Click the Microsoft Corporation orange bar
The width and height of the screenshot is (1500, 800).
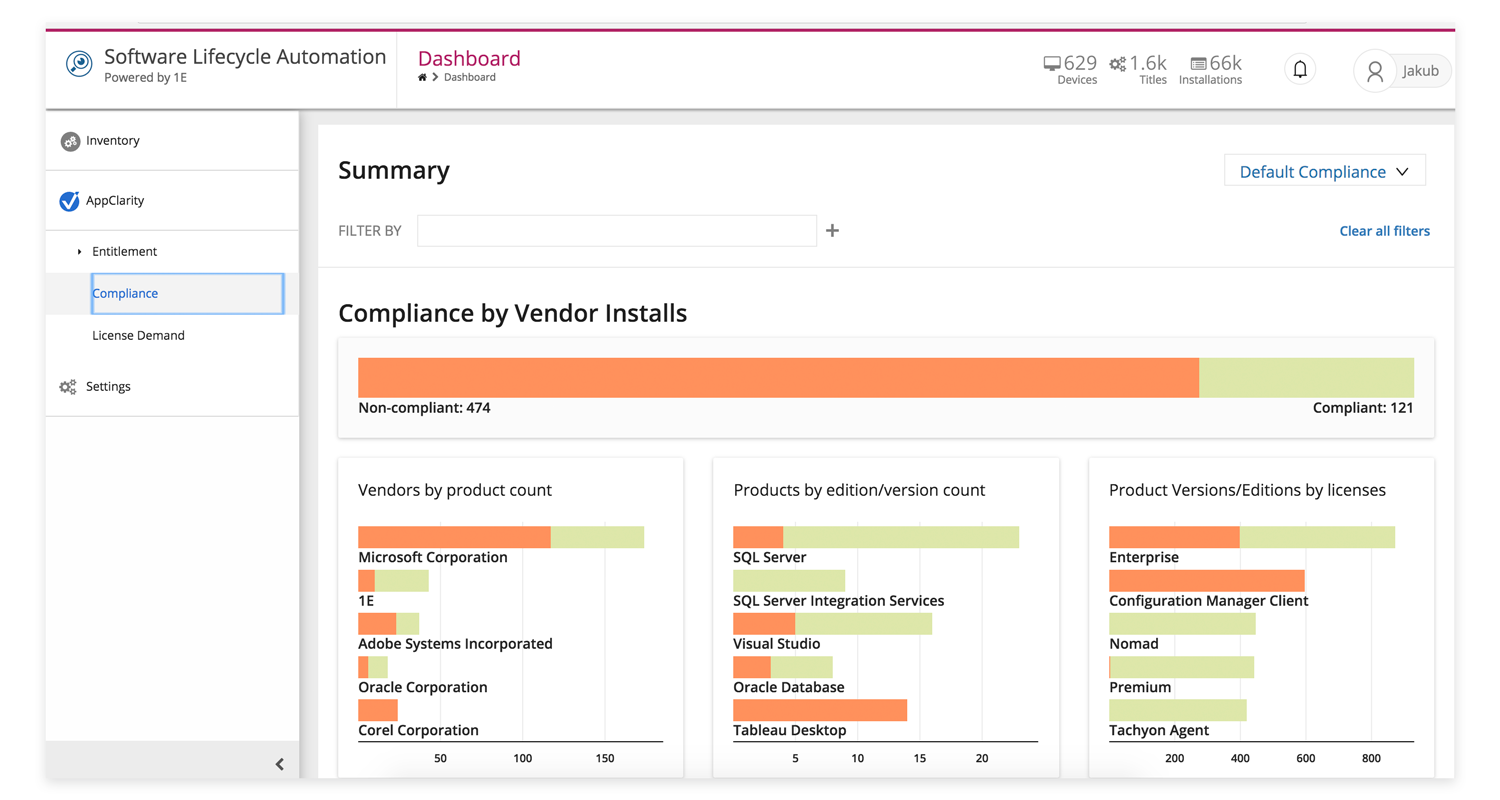[x=454, y=537]
